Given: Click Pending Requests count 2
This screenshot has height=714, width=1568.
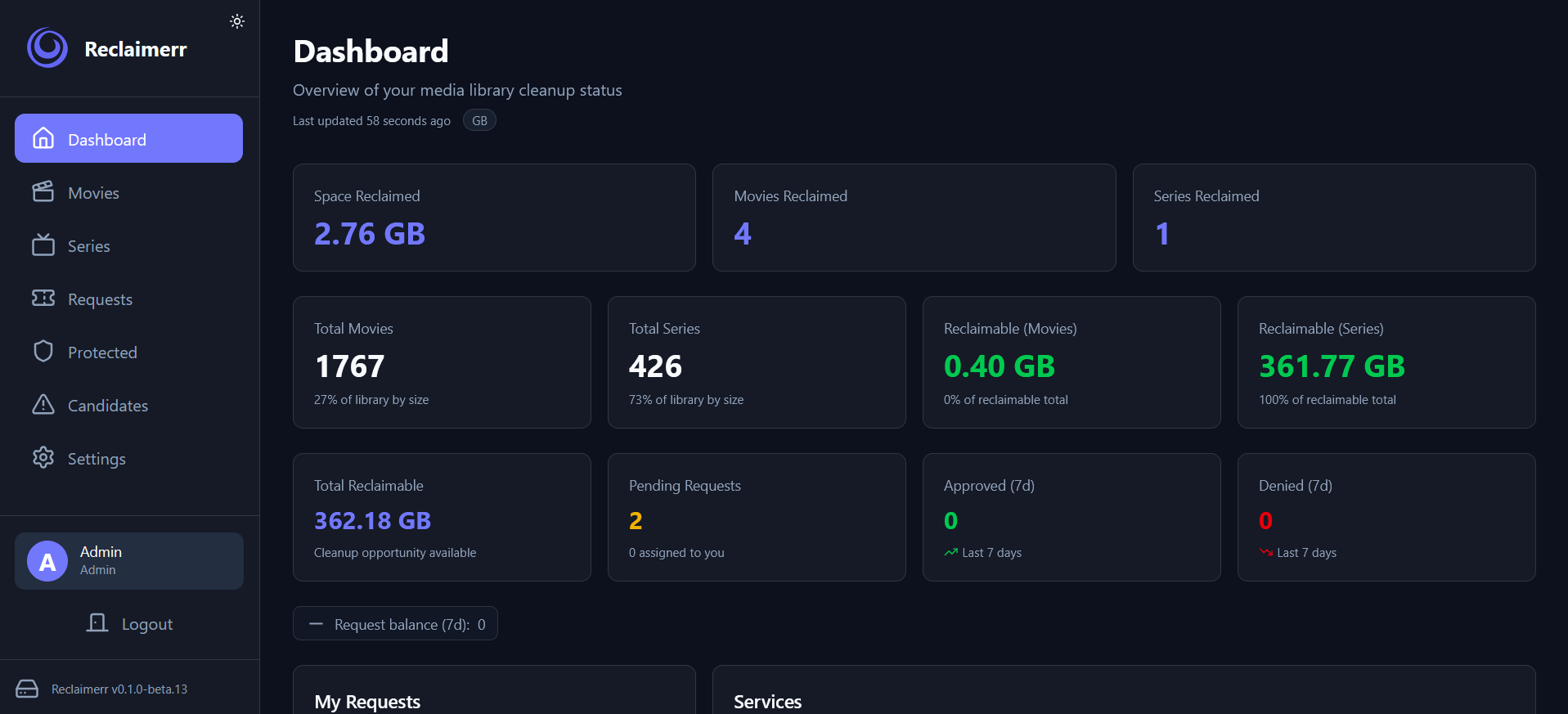Looking at the screenshot, I should click(636, 521).
